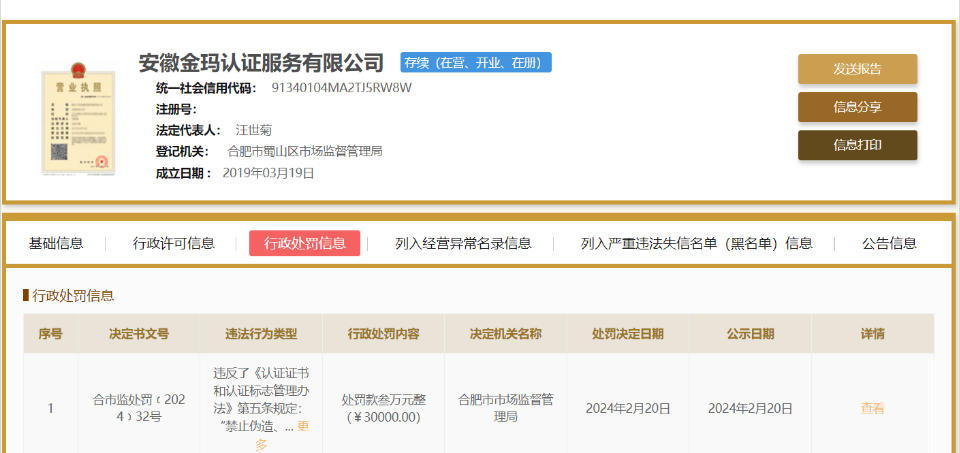Select the 行政处罚信息 tab
960x453 pixels.
click(304, 243)
